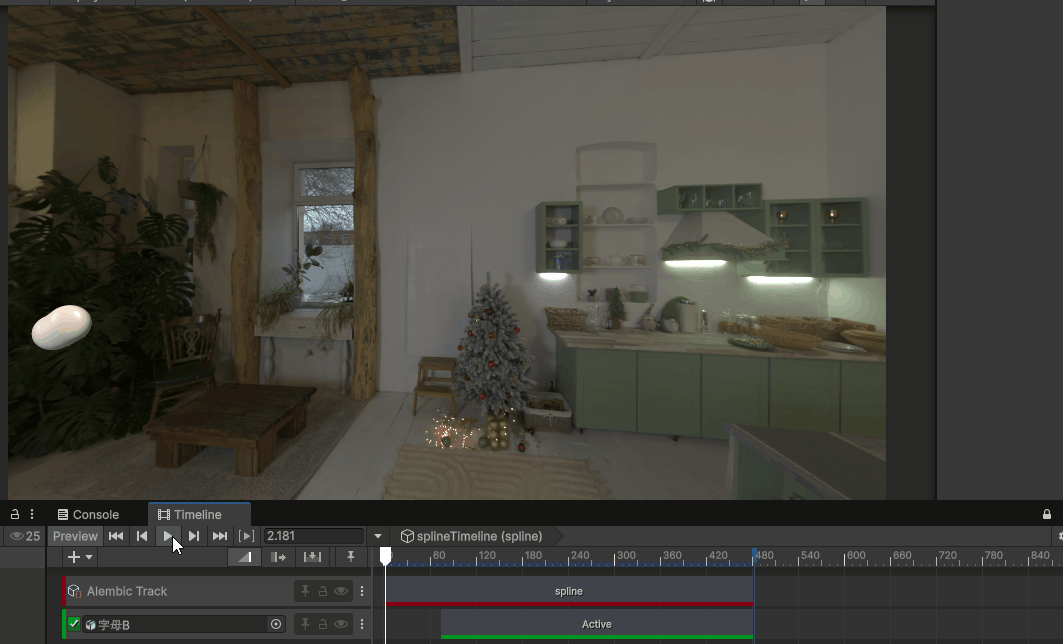Open the Alembic Track options menu
Viewport: 1063px width, 644px height.
click(362, 591)
